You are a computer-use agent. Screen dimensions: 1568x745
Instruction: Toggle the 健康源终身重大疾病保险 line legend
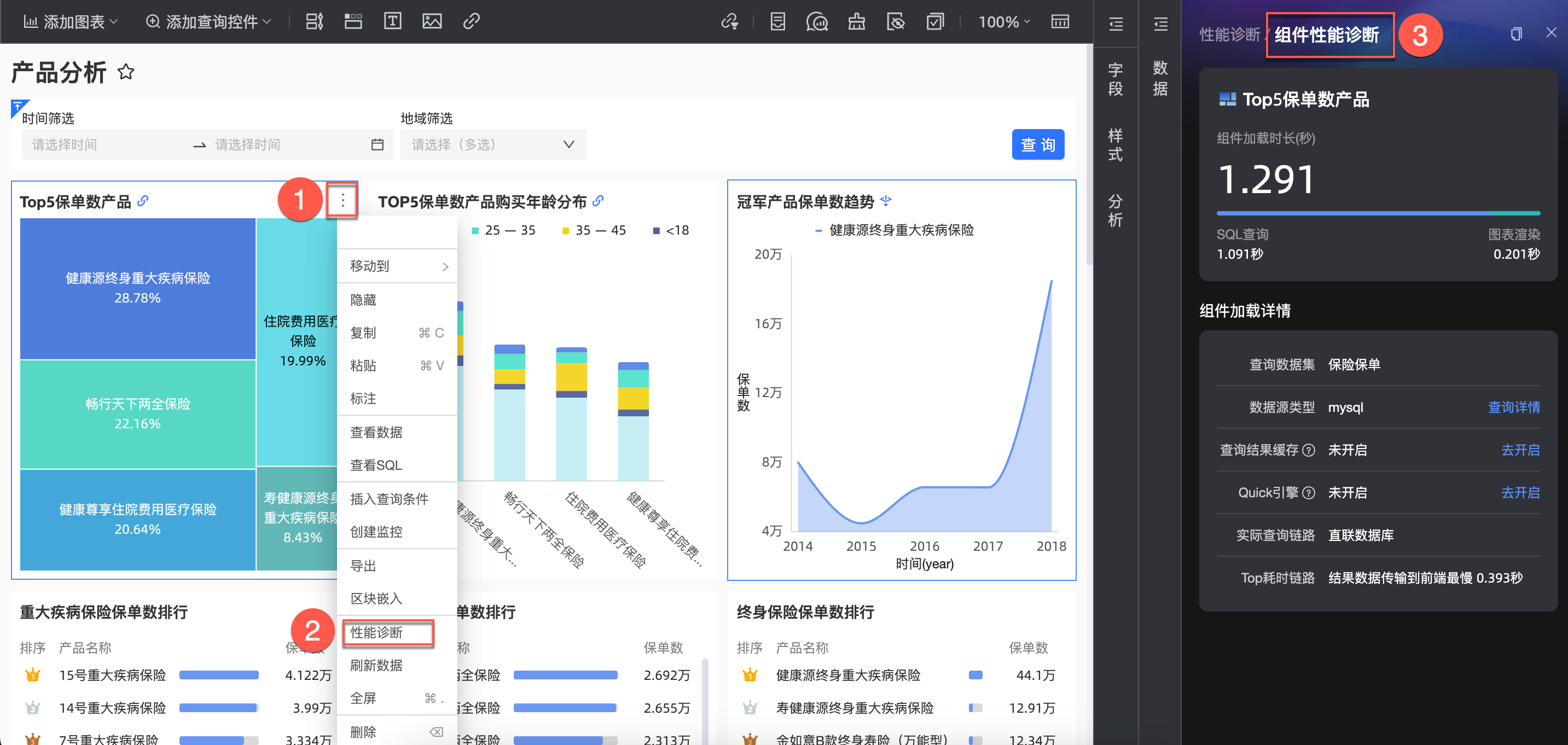coord(894,230)
